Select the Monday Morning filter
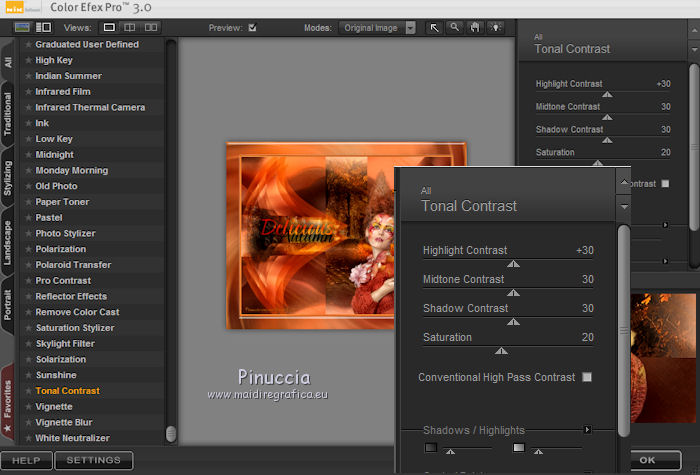700x475 pixels. [x=72, y=171]
